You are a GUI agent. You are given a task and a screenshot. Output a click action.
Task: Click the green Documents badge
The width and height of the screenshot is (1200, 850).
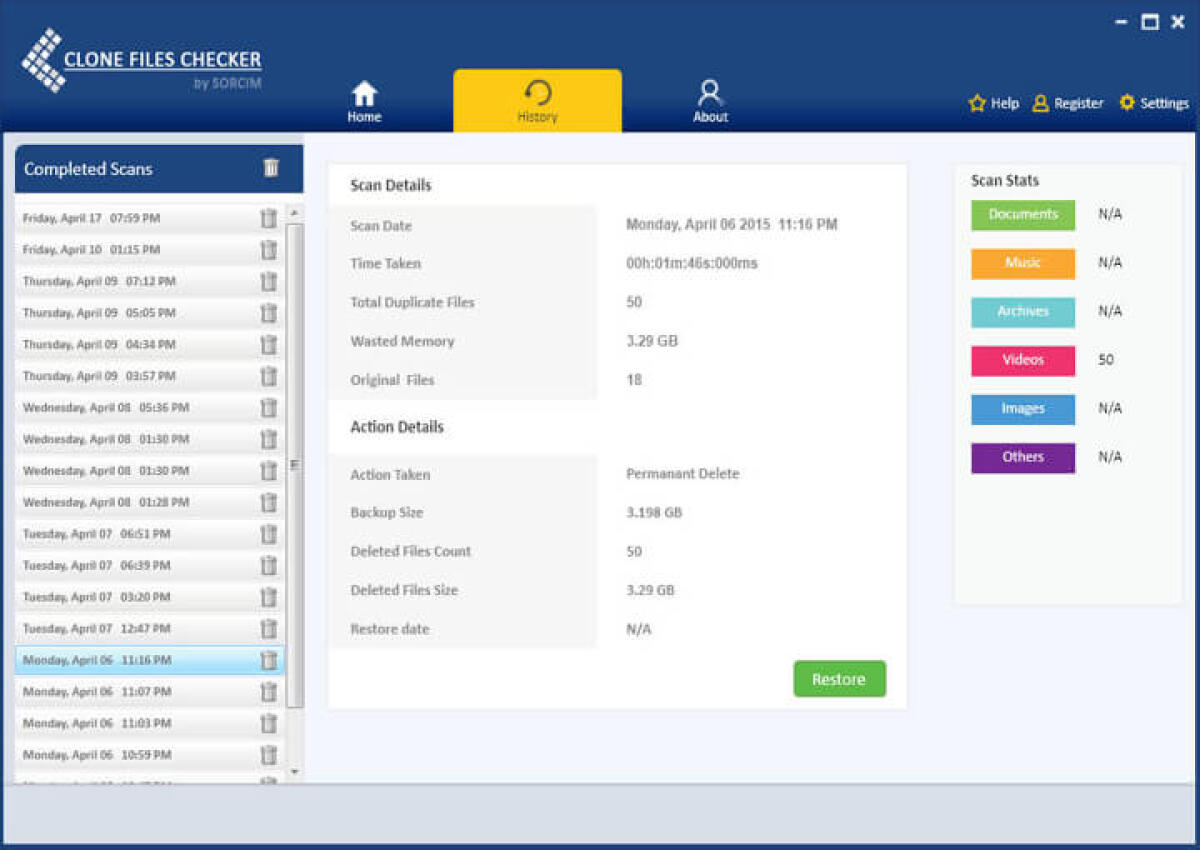tap(1022, 214)
